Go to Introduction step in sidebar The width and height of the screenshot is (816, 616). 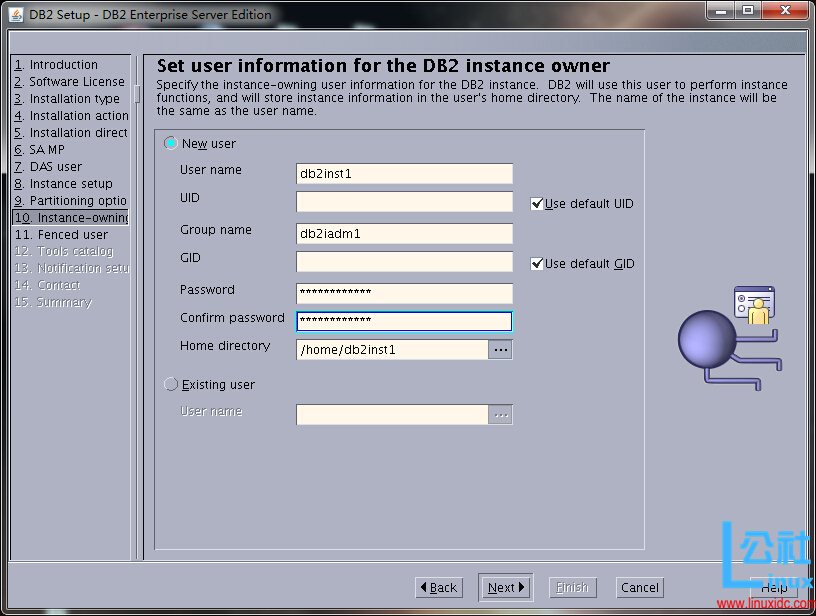[x=63, y=65]
